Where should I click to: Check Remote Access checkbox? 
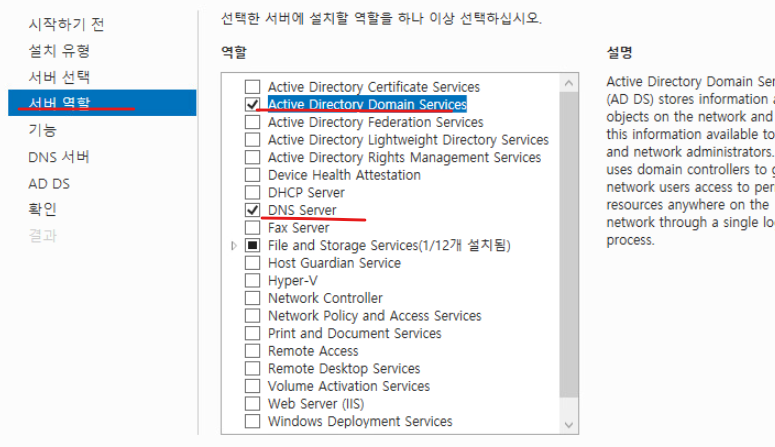tap(253, 351)
